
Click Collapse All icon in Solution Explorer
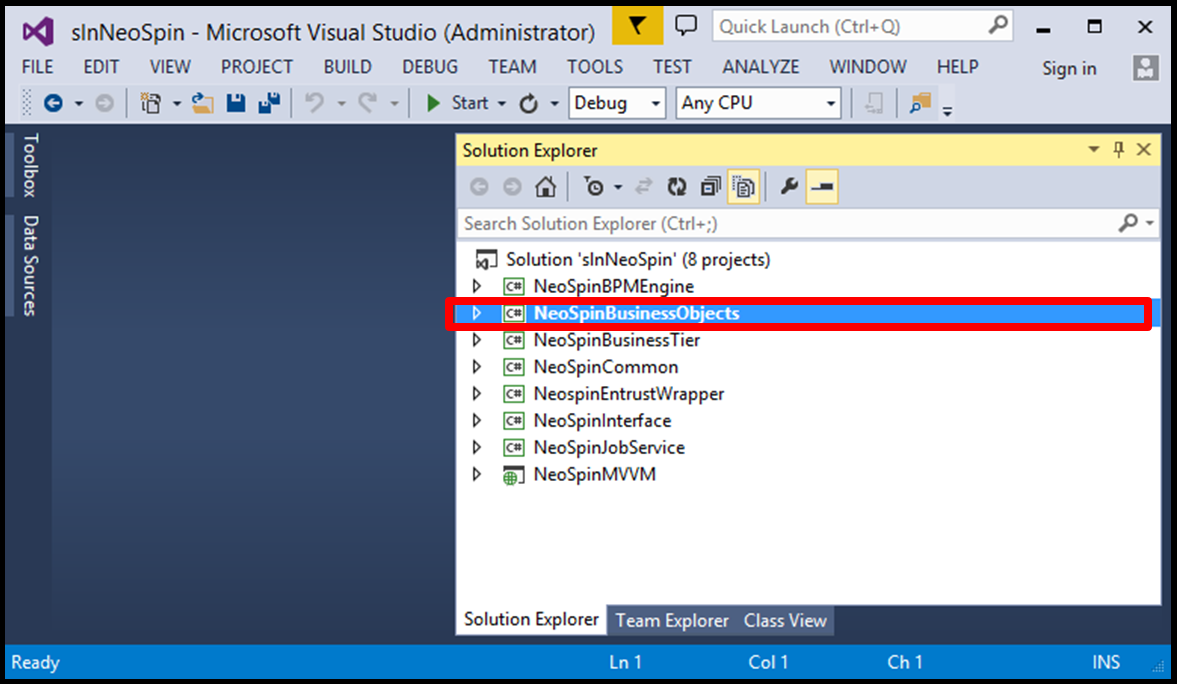point(711,186)
